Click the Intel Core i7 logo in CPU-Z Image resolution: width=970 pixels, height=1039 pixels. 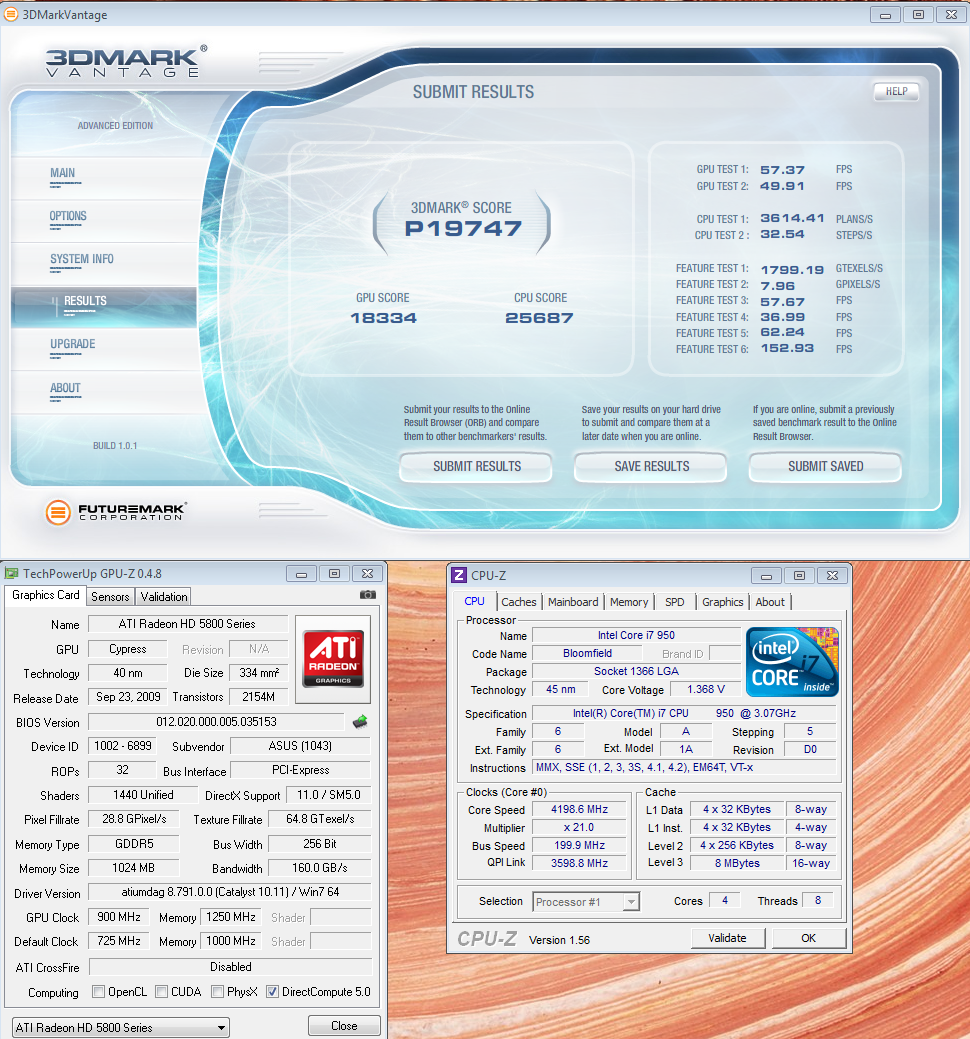tap(792, 661)
